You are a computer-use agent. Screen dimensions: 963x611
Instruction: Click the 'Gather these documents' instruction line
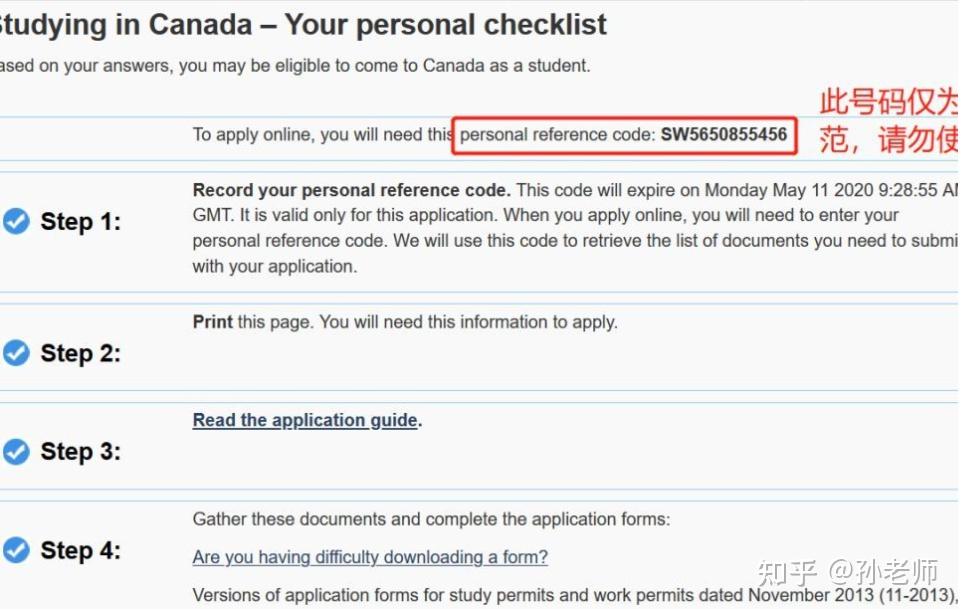click(x=431, y=519)
